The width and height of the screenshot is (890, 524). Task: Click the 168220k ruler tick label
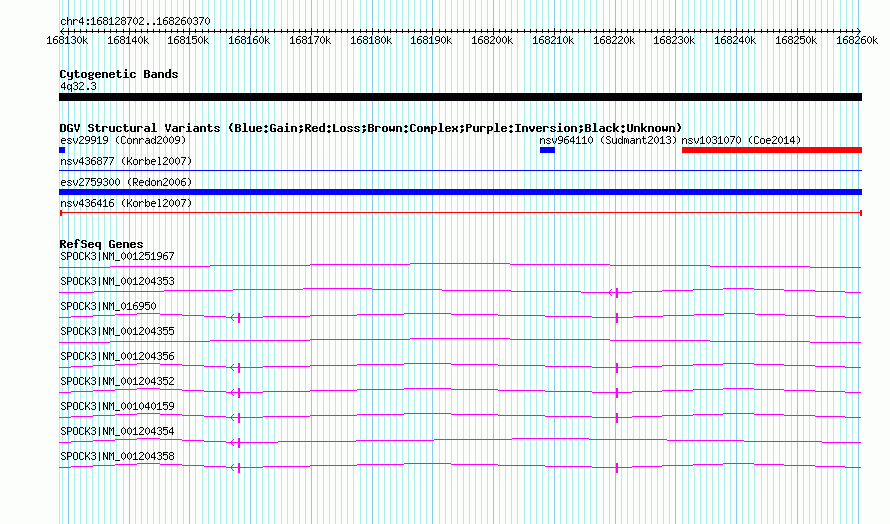pyautogui.click(x=614, y=40)
